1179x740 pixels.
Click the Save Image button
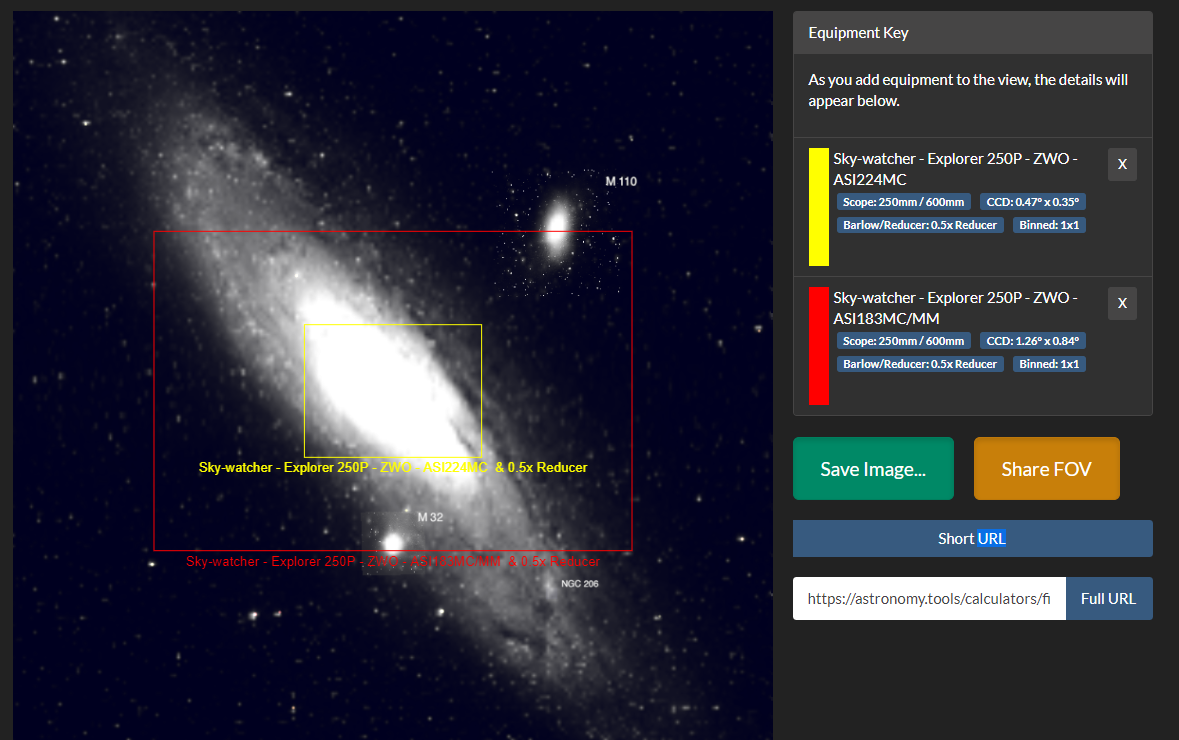873,469
